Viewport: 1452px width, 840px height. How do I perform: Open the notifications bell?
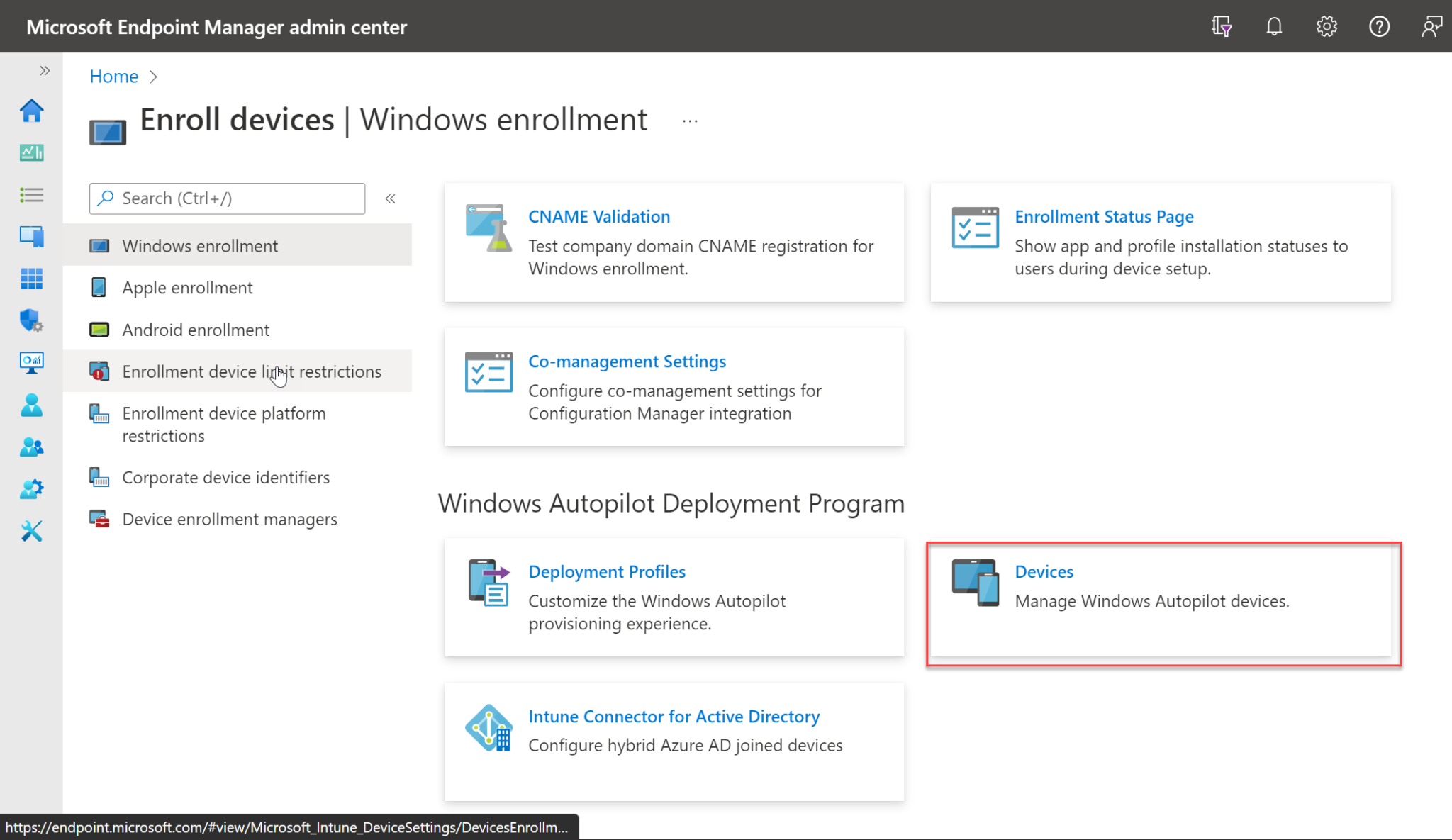pos(1274,26)
